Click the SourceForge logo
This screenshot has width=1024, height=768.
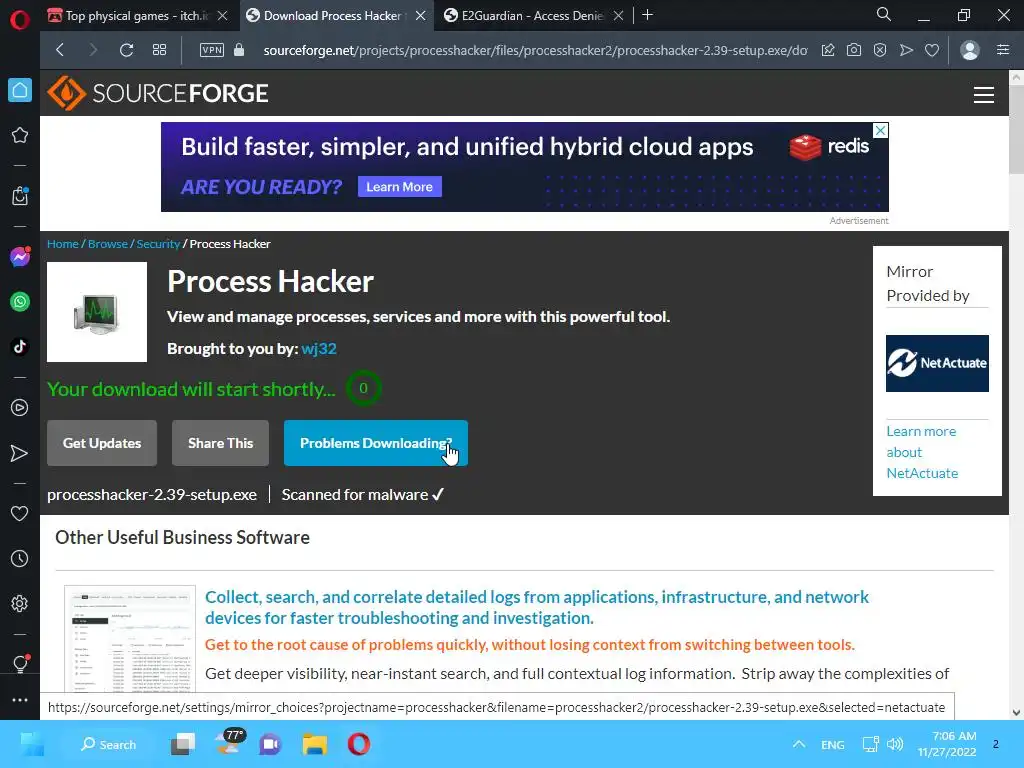click(157, 93)
